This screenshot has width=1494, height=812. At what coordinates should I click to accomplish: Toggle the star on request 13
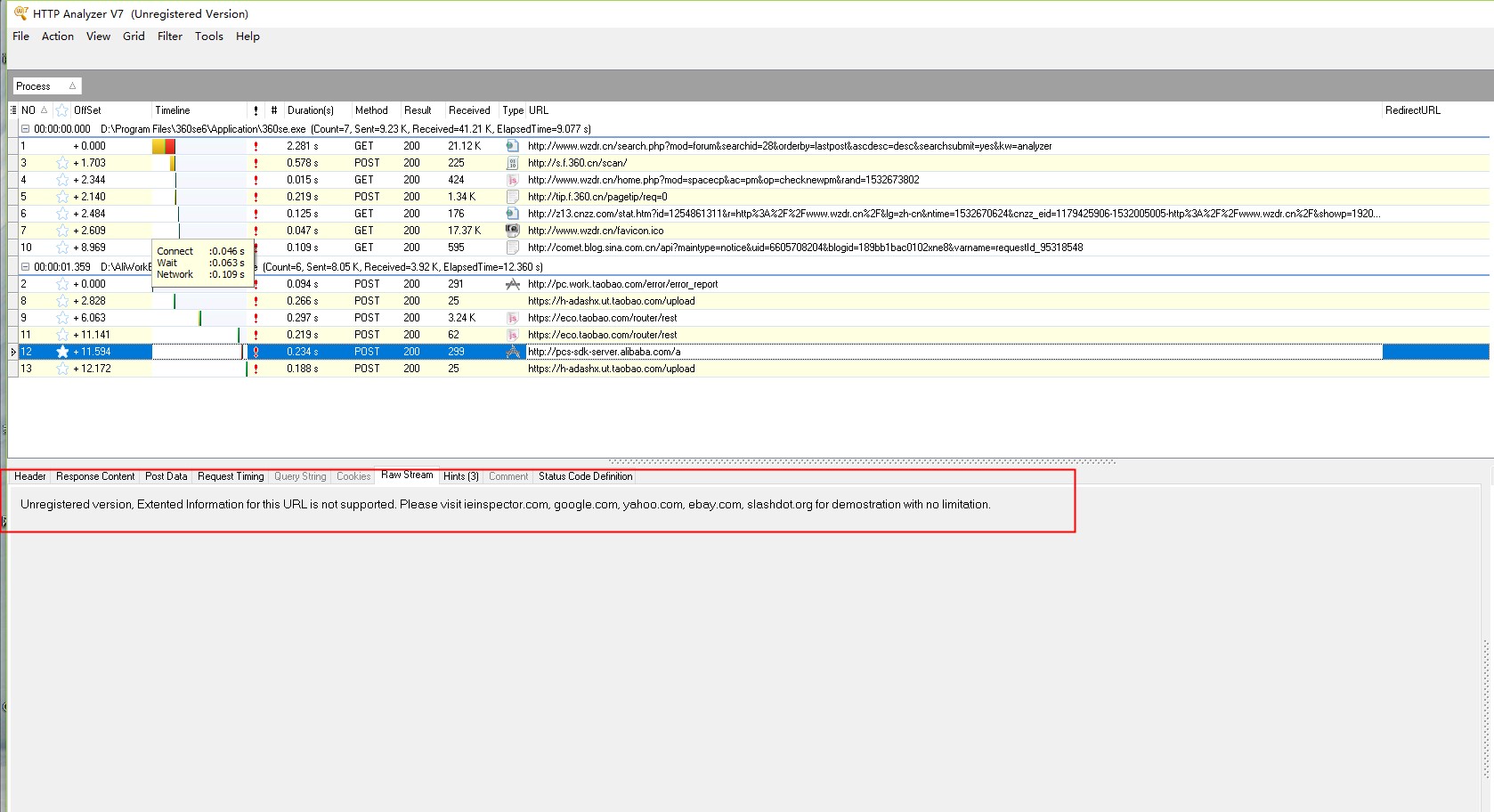(x=62, y=369)
